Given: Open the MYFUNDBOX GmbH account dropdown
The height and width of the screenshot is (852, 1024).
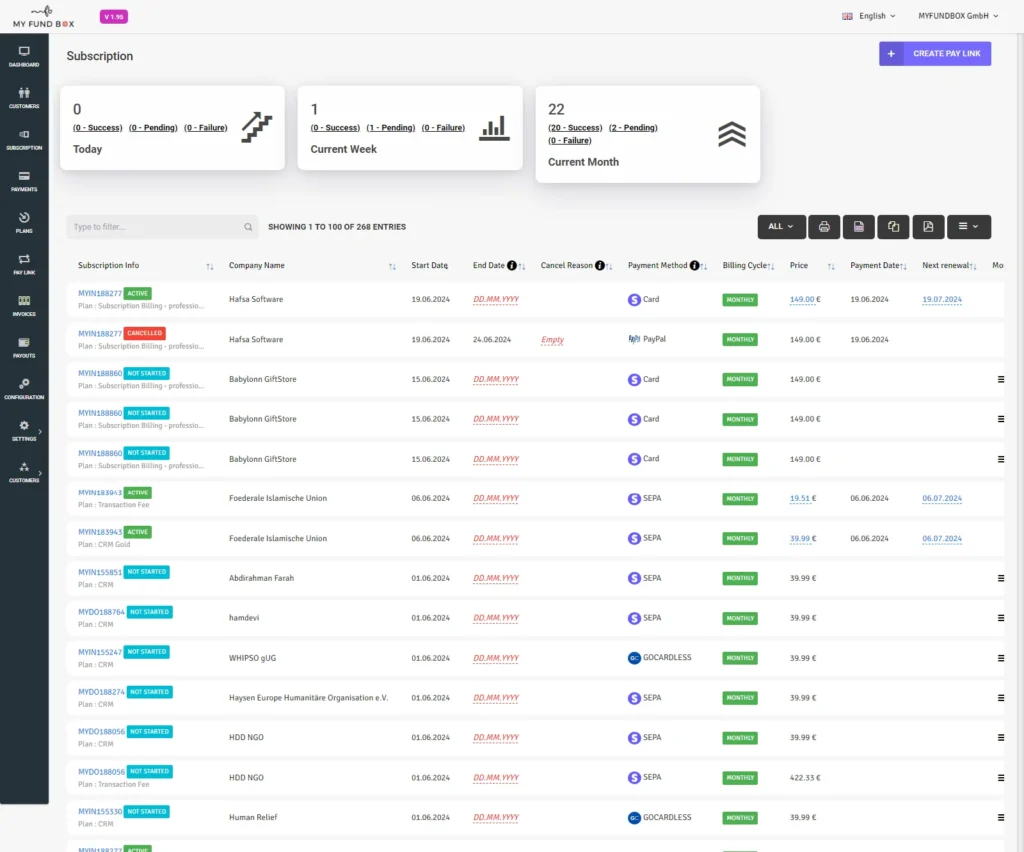Looking at the screenshot, I should [958, 16].
